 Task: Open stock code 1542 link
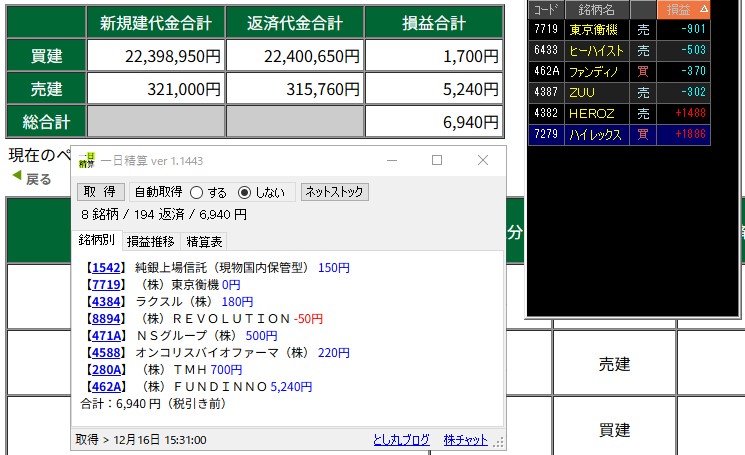105,268
